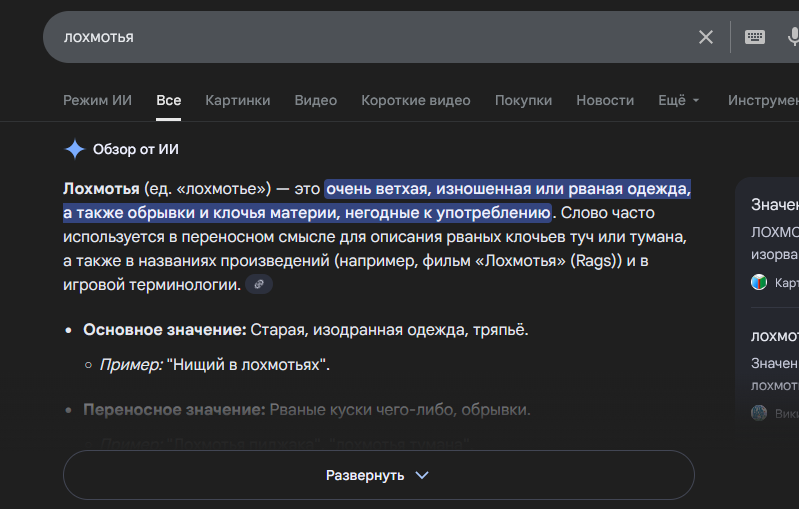The width and height of the screenshot is (799, 509).
Task: Select the Покупки tab
Action: 523,100
